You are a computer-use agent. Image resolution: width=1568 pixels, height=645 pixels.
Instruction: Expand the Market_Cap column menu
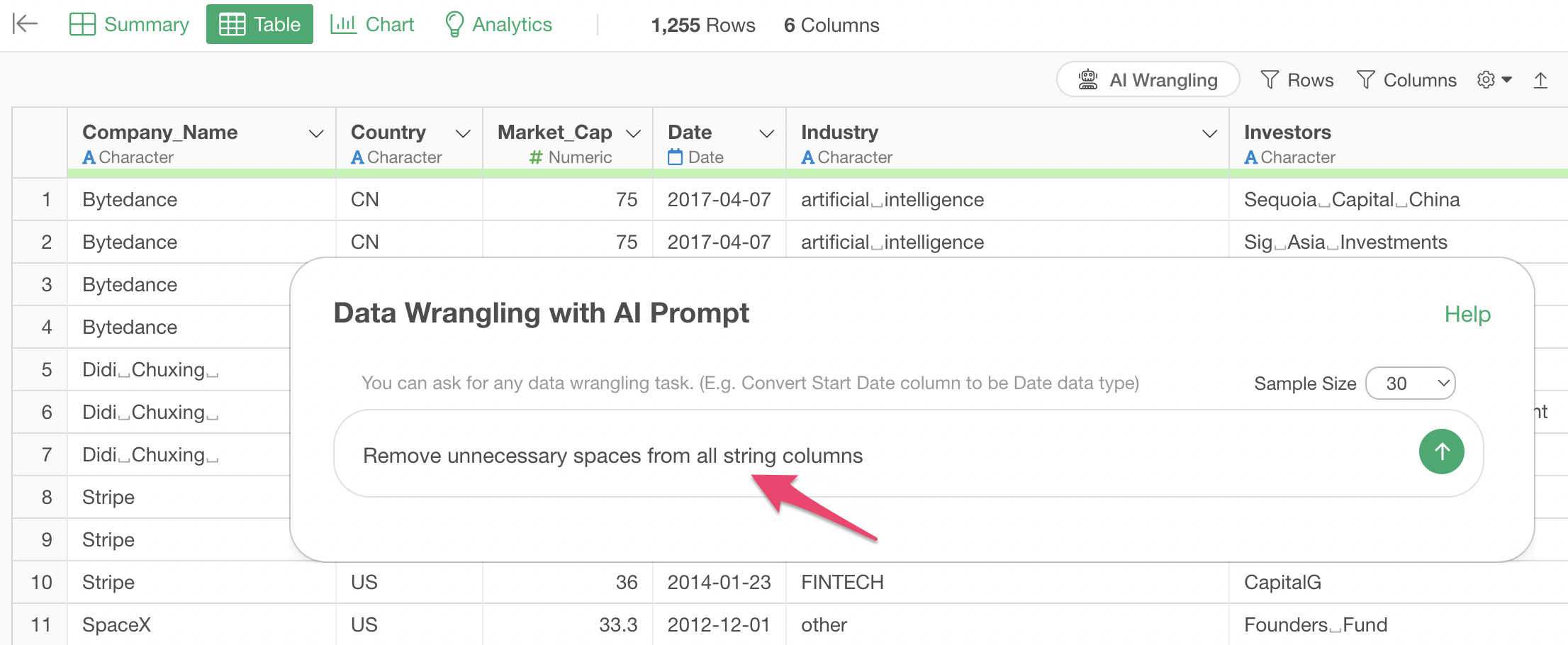click(x=634, y=133)
